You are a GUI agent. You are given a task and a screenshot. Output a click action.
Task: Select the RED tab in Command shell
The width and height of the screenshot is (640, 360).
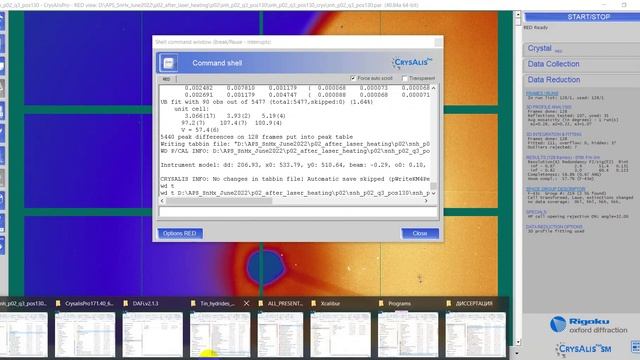(x=167, y=79)
